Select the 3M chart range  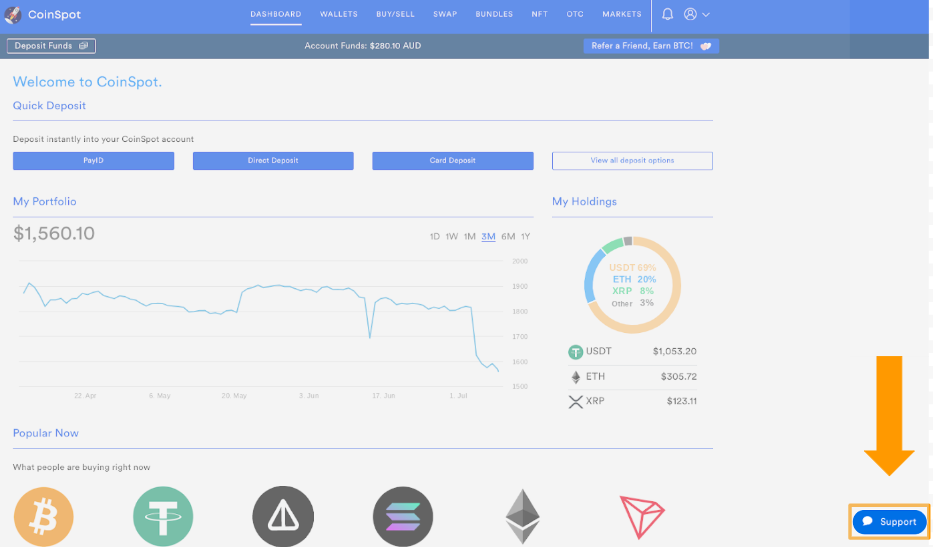(489, 237)
